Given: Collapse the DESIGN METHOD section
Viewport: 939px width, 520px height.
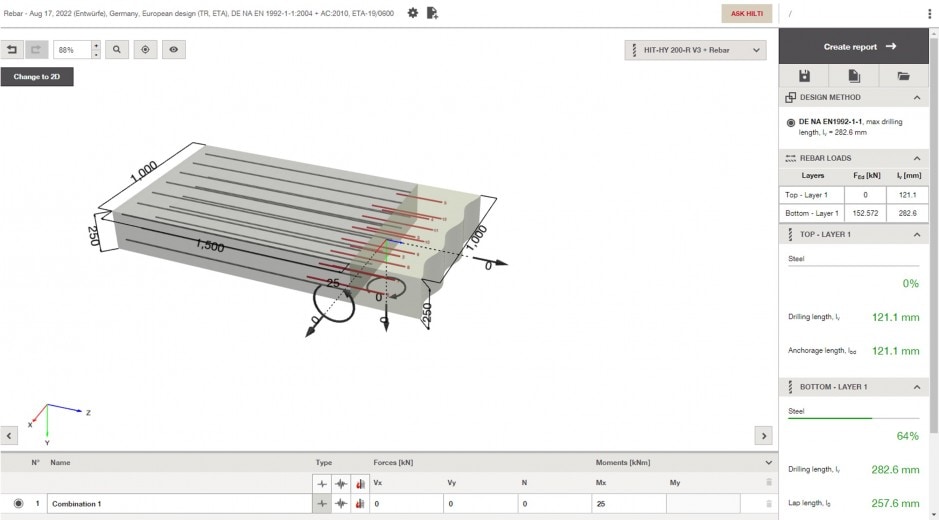Looking at the screenshot, I should [917, 98].
